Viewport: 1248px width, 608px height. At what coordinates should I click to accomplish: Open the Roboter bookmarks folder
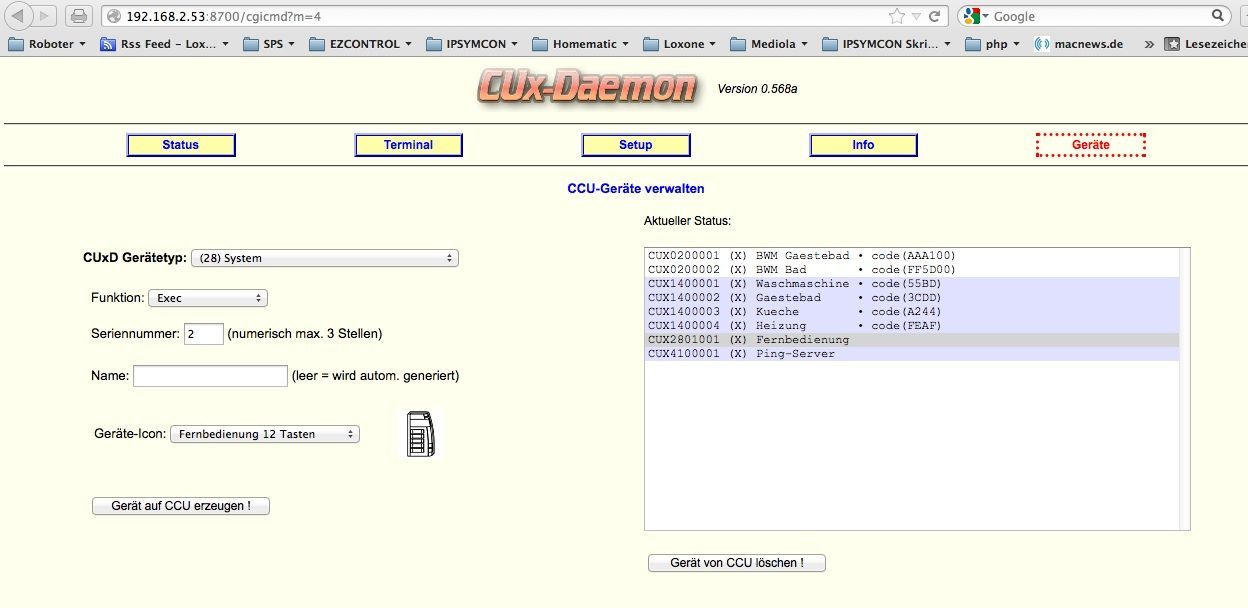pyautogui.click(x=46, y=44)
